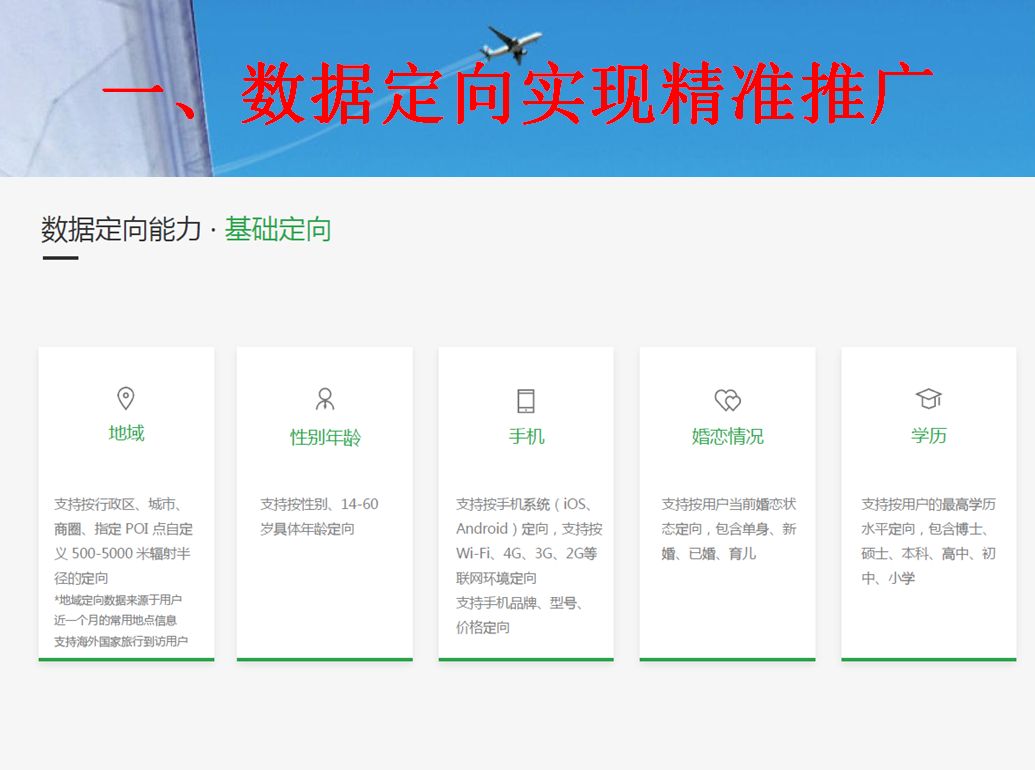1035x770 pixels.
Task: Click the line 近一个月的常用地点信息
Action: pos(116,620)
